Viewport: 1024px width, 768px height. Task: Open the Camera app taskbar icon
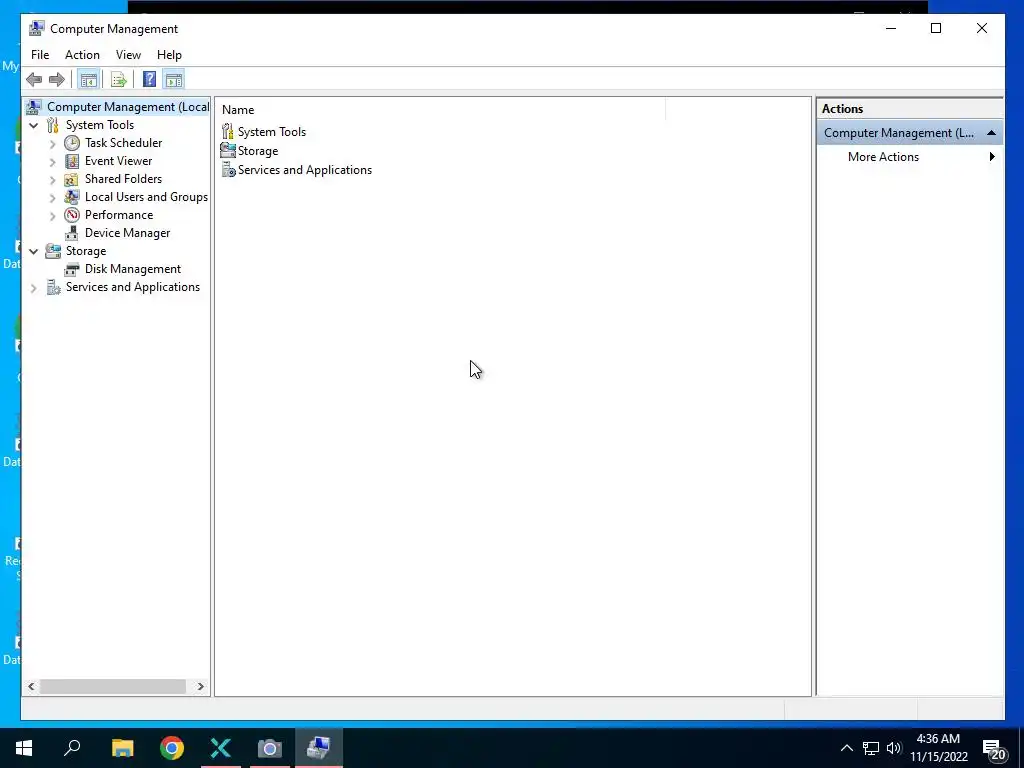270,748
